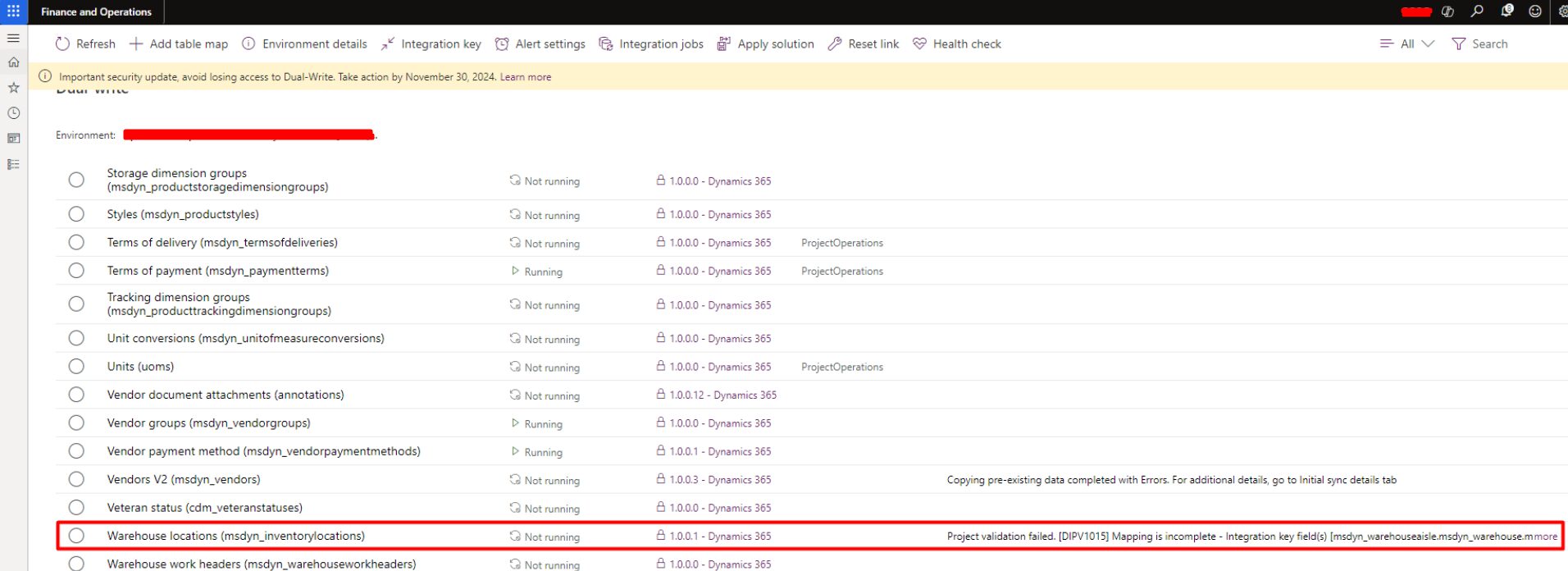1568x571 pixels.
Task: Click the Learn more link in banner
Action: [526, 77]
